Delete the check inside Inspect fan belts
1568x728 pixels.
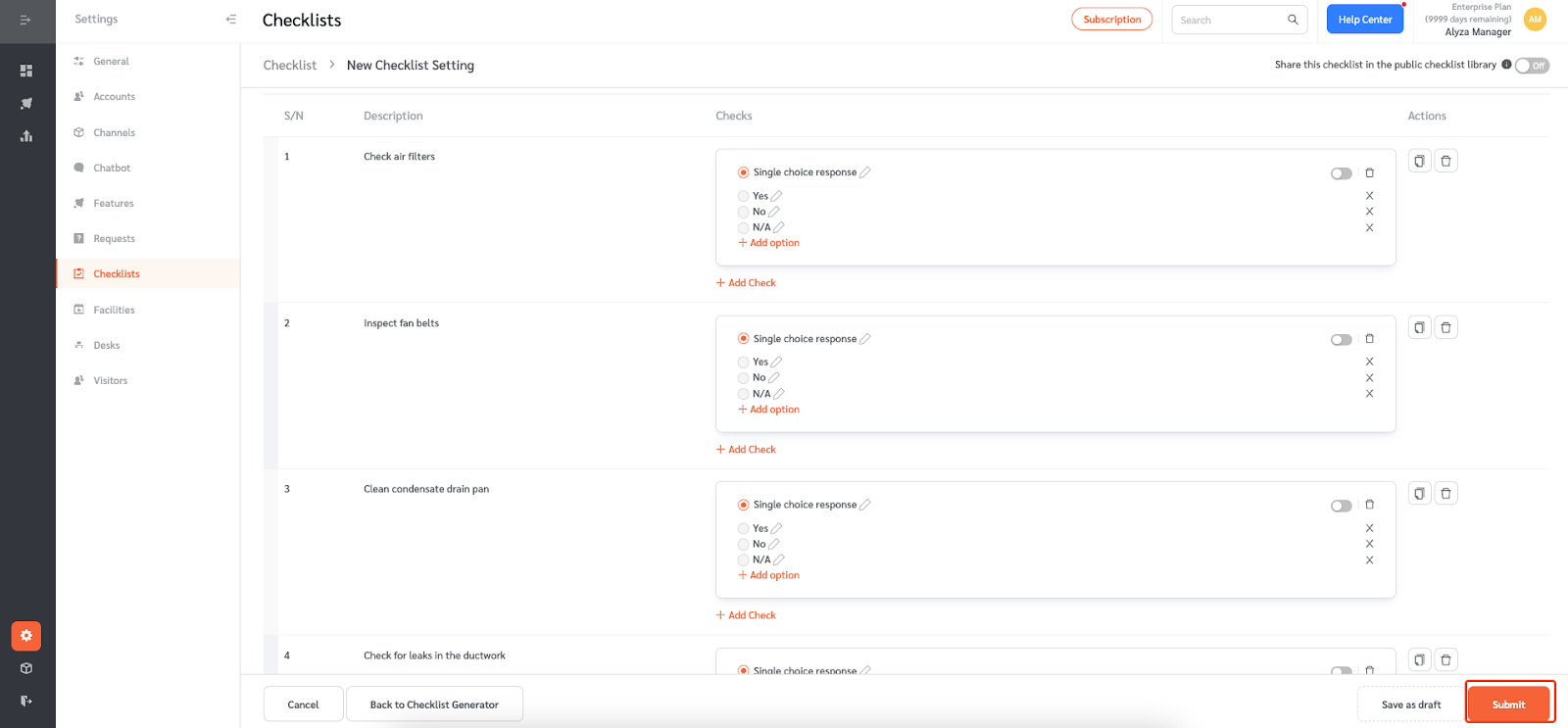(1370, 339)
